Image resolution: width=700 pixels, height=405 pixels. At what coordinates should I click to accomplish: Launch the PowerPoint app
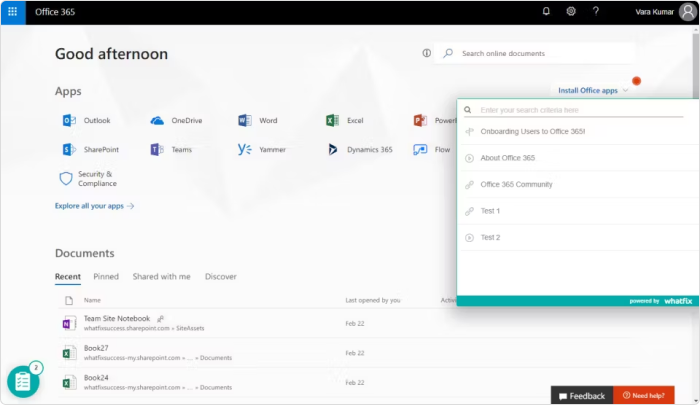click(x=435, y=121)
